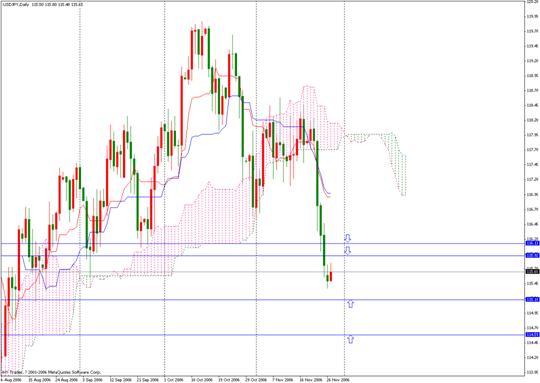Click the 117.20 price scale label

tap(532, 179)
